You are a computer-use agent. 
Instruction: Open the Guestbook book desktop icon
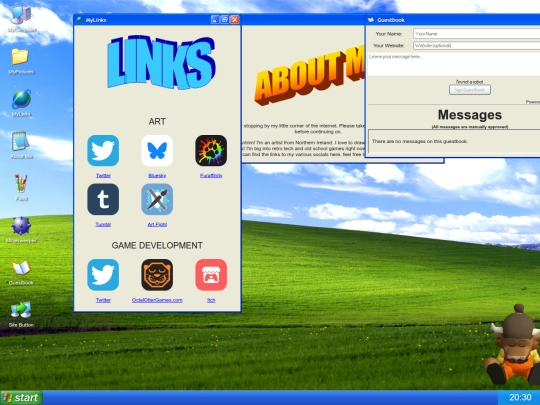[x=21, y=272]
